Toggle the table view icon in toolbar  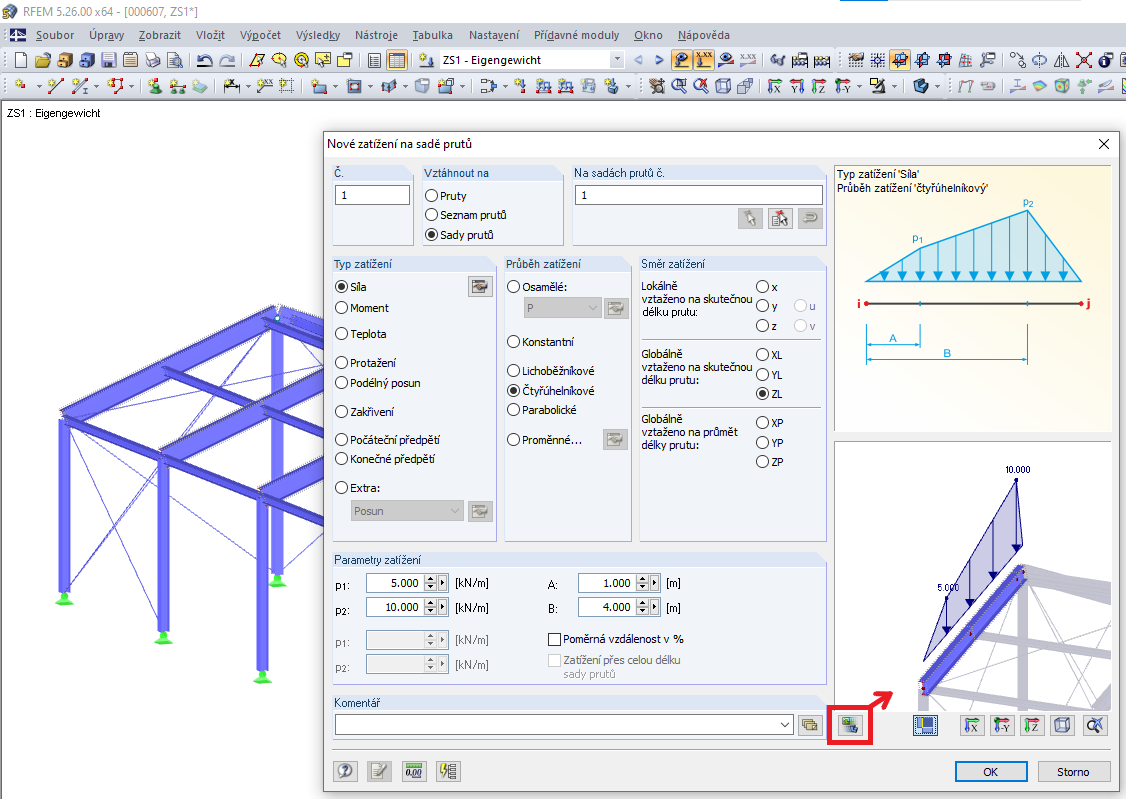pyautogui.click(x=396, y=60)
